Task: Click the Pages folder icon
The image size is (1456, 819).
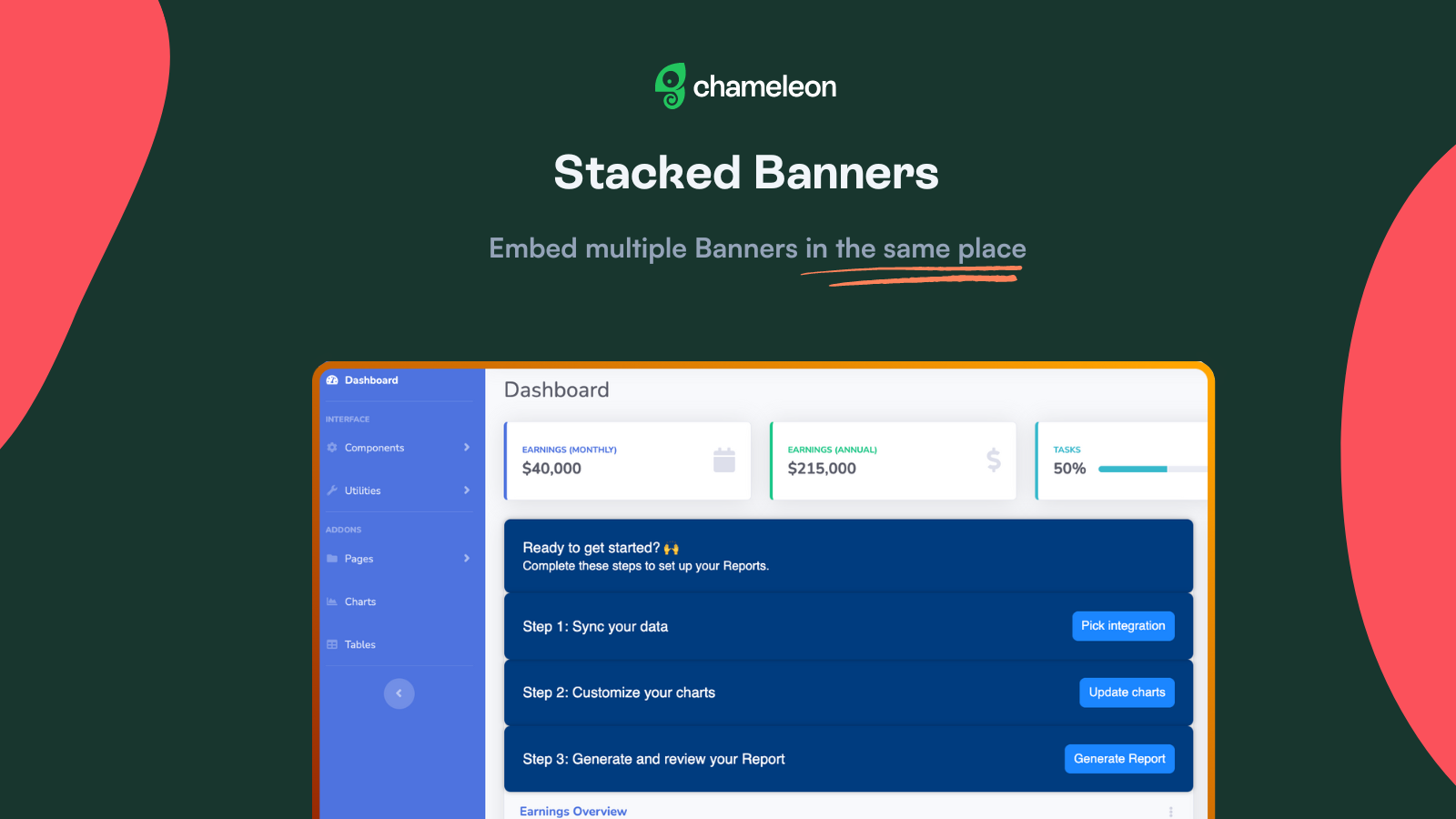Action: [332, 559]
